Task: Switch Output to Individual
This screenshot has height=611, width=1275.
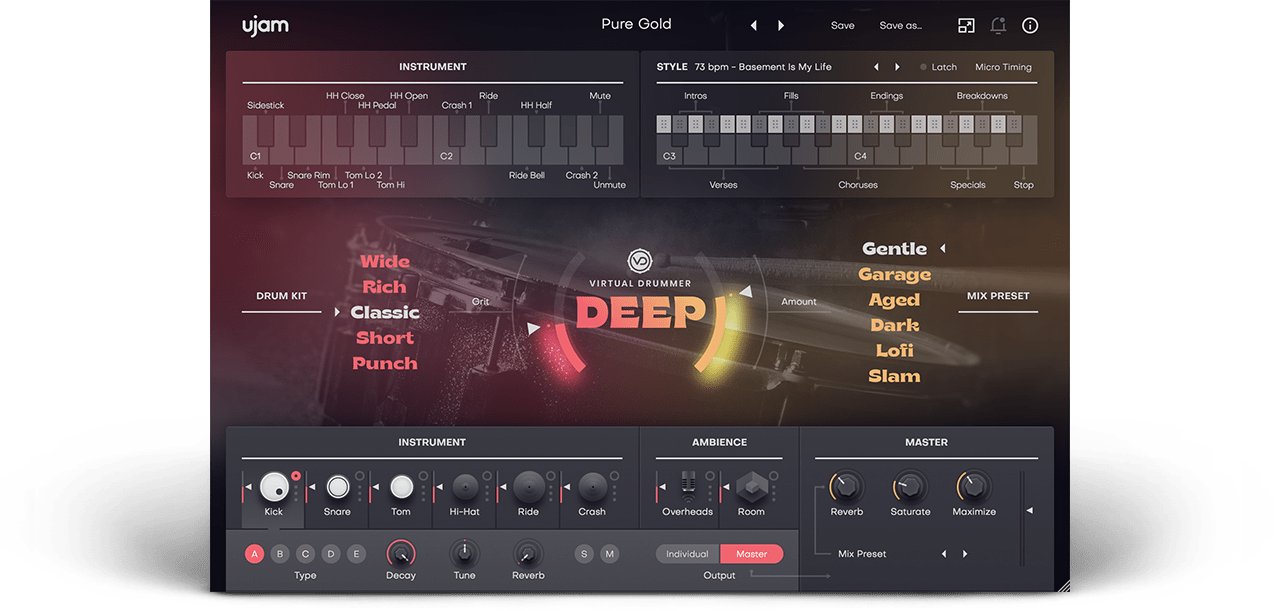Action: (x=687, y=554)
